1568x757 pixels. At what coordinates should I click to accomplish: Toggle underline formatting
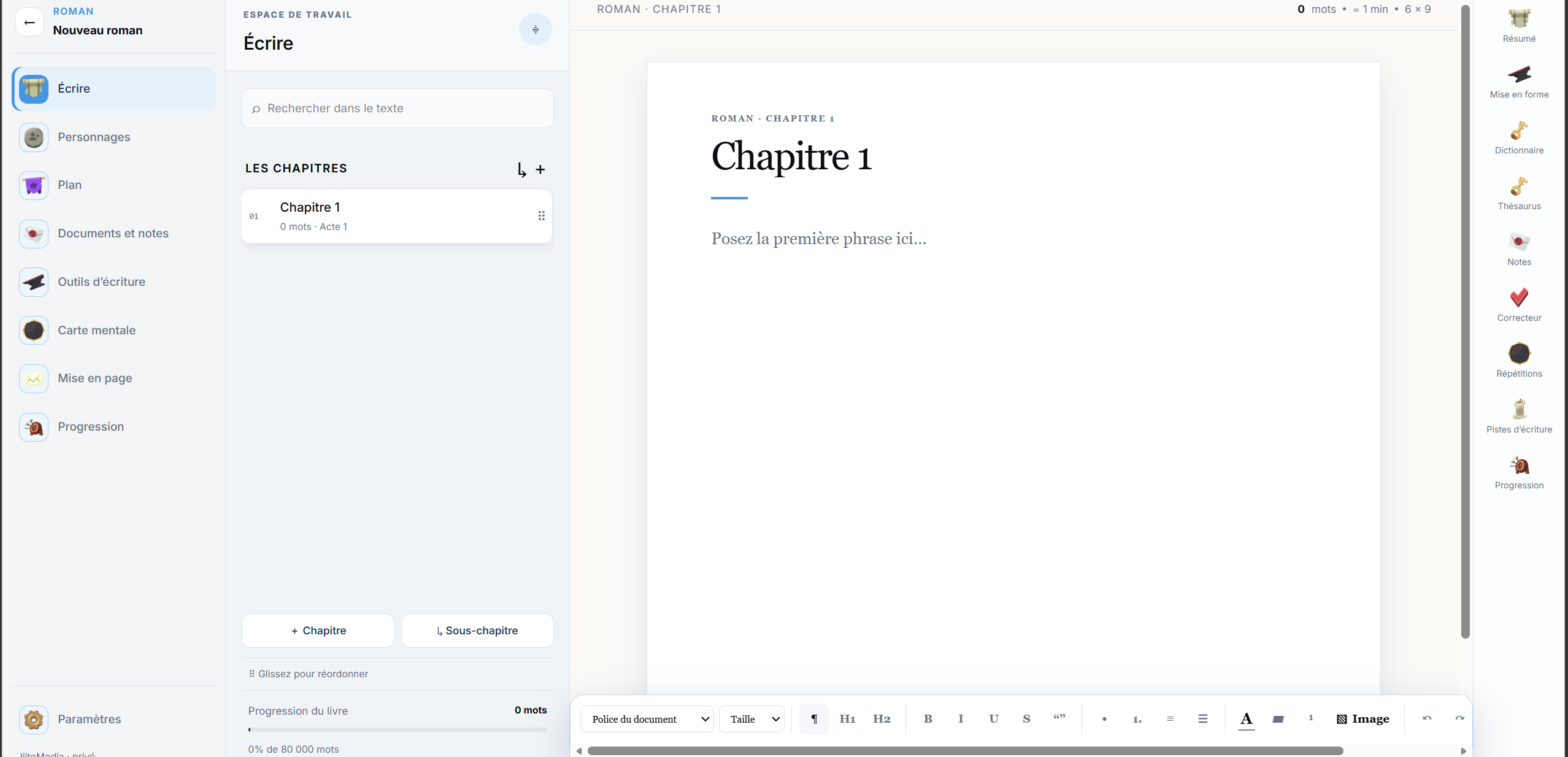pos(993,719)
